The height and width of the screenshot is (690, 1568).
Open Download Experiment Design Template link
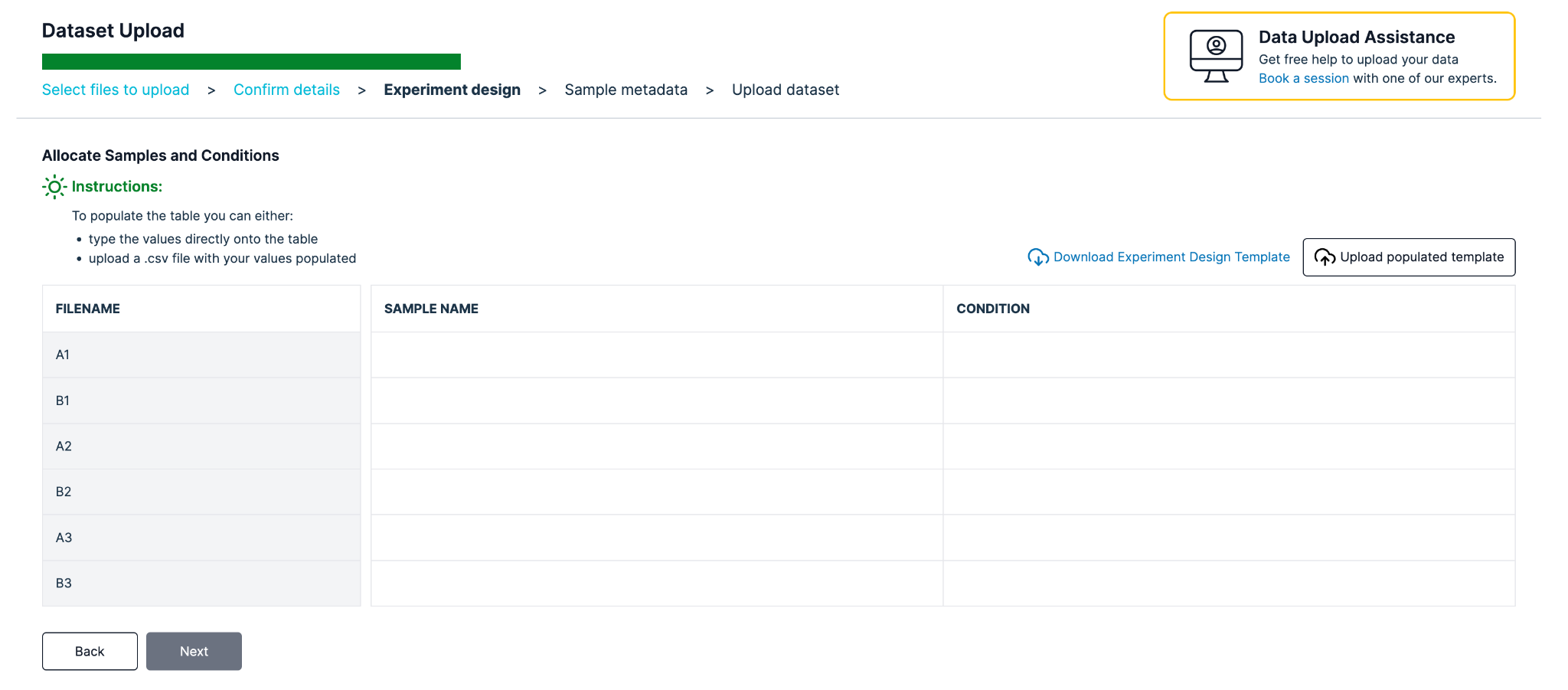click(x=1171, y=257)
